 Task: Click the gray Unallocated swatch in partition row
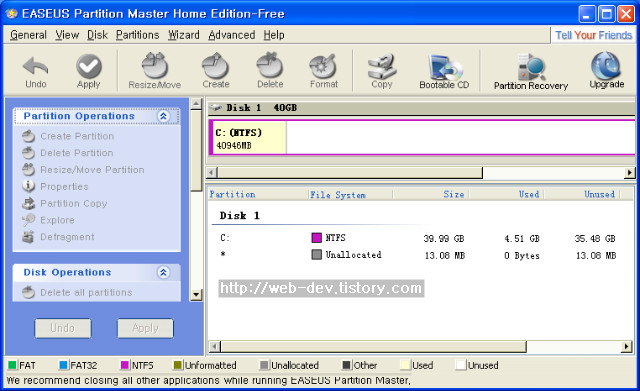click(x=316, y=255)
